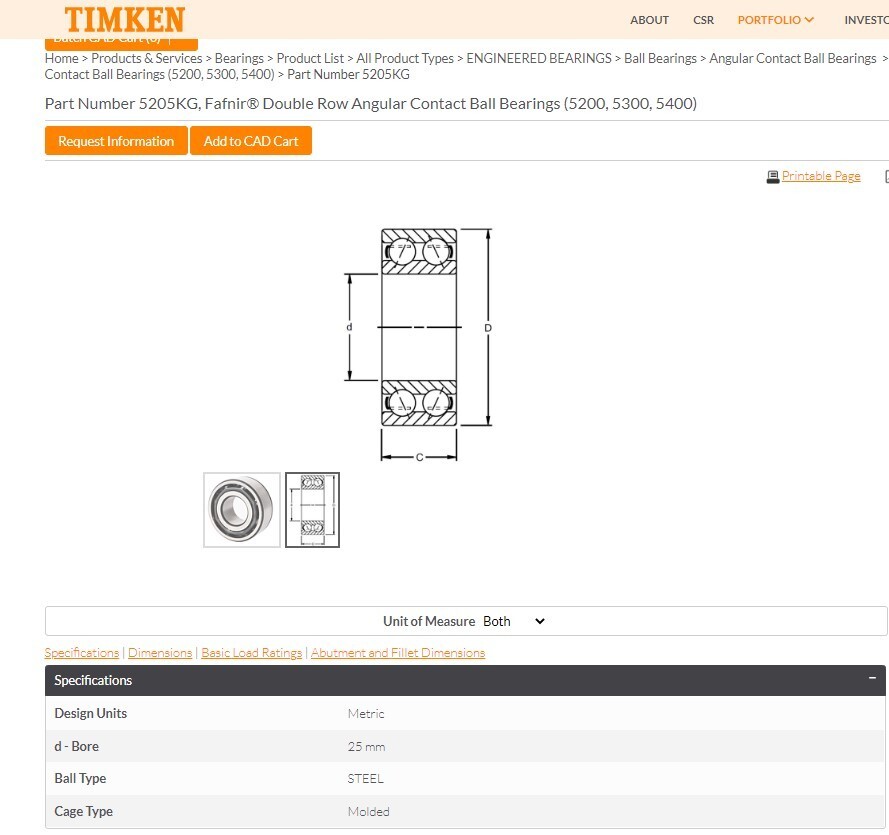
Task: Jump to Basic Load Ratings link
Action: coord(251,652)
